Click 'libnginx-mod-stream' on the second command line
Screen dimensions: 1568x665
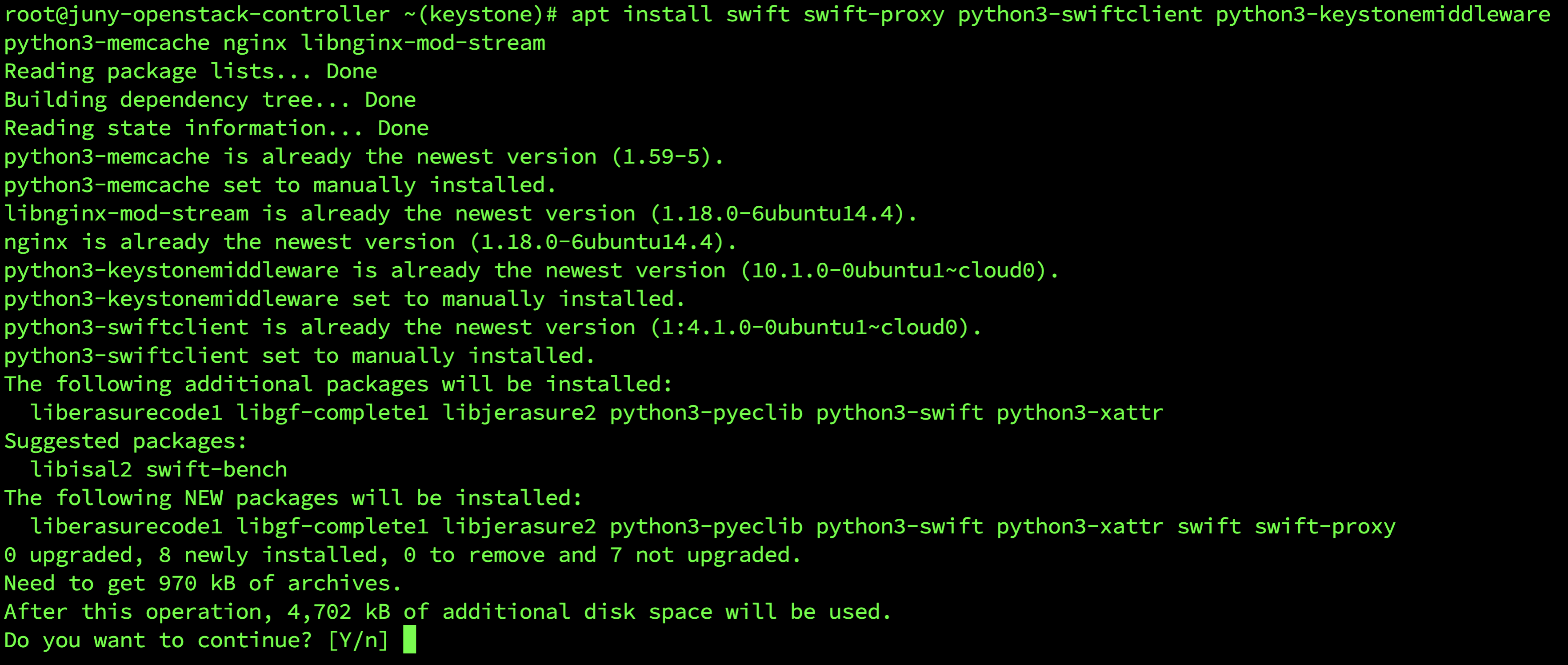click(x=422, y=43)
